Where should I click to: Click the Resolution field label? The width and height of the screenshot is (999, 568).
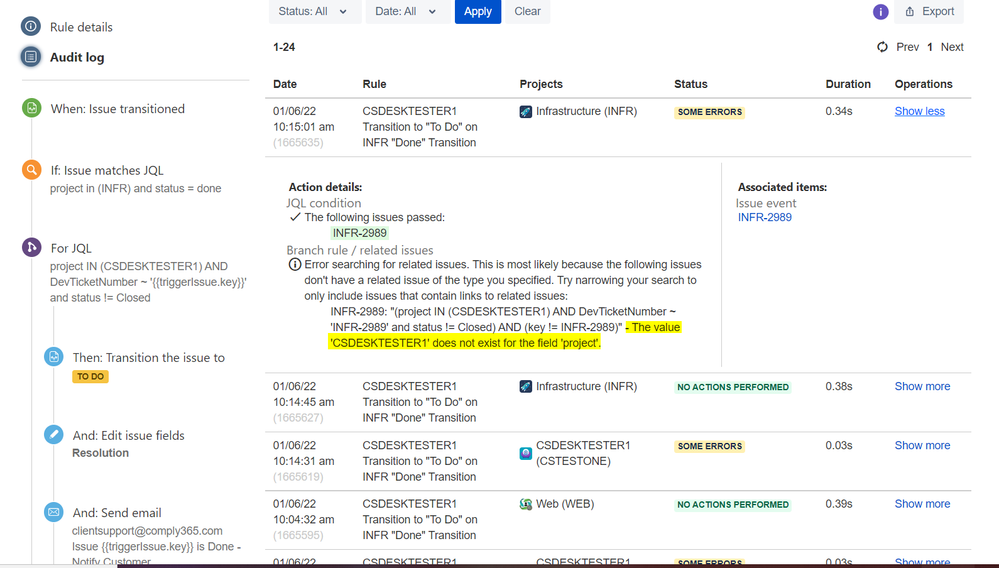[100, 453]
